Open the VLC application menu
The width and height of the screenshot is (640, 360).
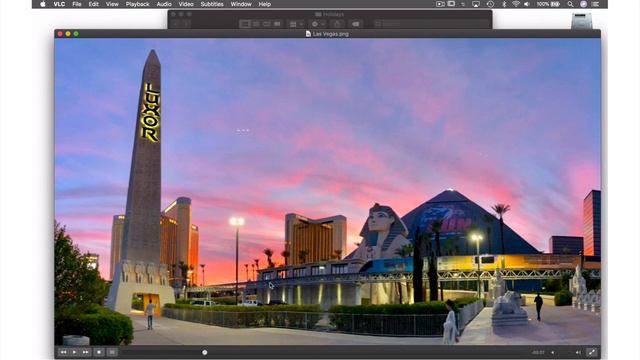click(59, 4)
